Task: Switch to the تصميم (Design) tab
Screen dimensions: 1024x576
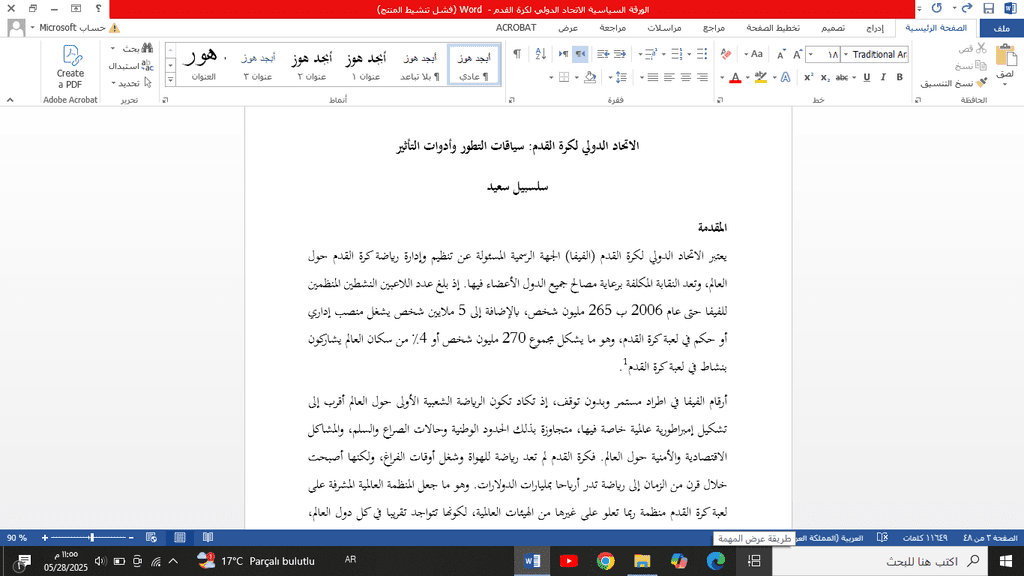Action: (833, 28)
